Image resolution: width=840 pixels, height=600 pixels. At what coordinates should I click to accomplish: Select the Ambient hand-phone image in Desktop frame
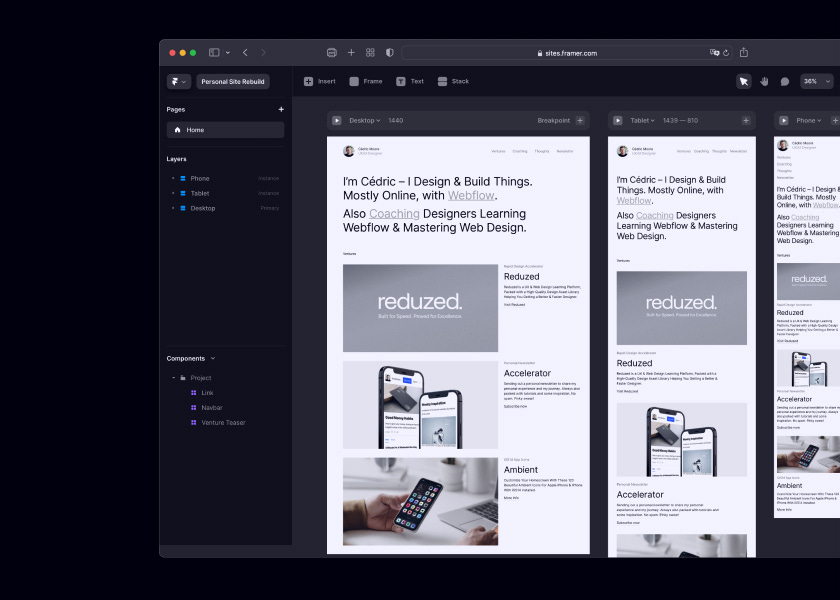(420, 501)
